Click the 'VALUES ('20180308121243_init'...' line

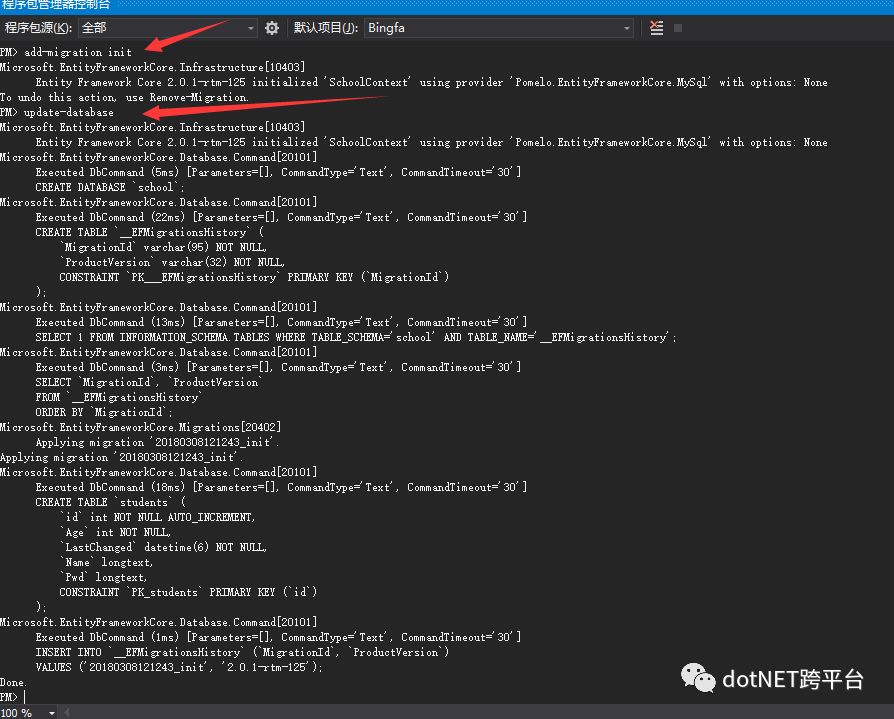[179, 667]
